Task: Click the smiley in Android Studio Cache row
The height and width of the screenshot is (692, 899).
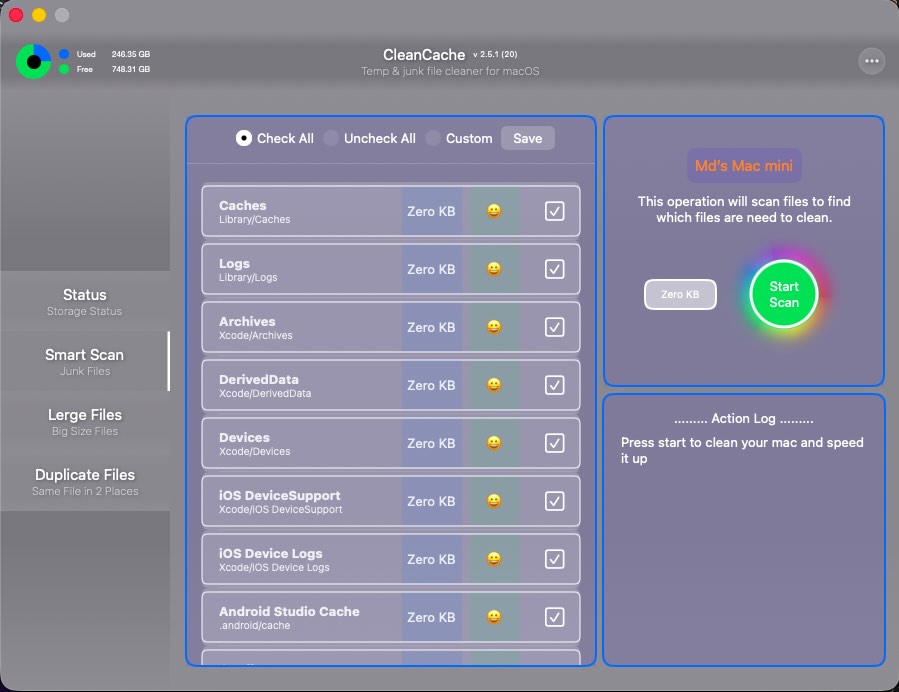Action: 494,617
